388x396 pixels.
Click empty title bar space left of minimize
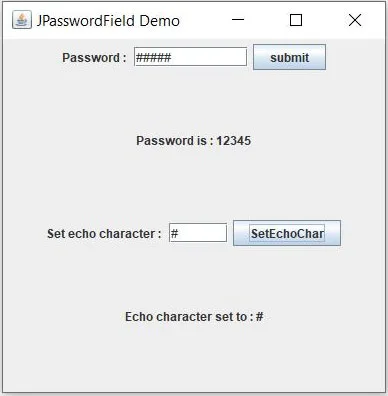[200, 20]
